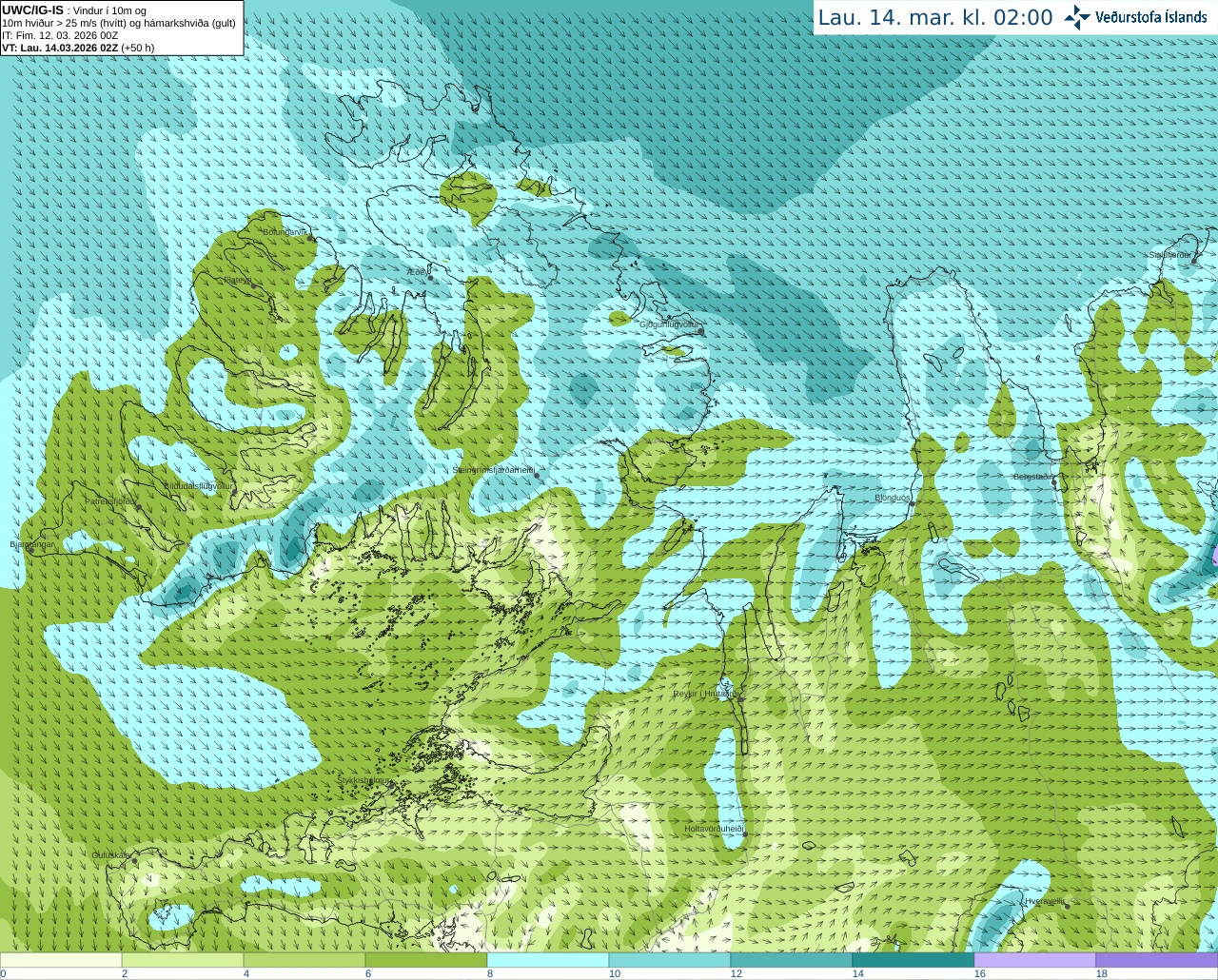This screenshot has height=980, width=1218.
Task: Click legend scale value 4
Action: coord(246,973)
